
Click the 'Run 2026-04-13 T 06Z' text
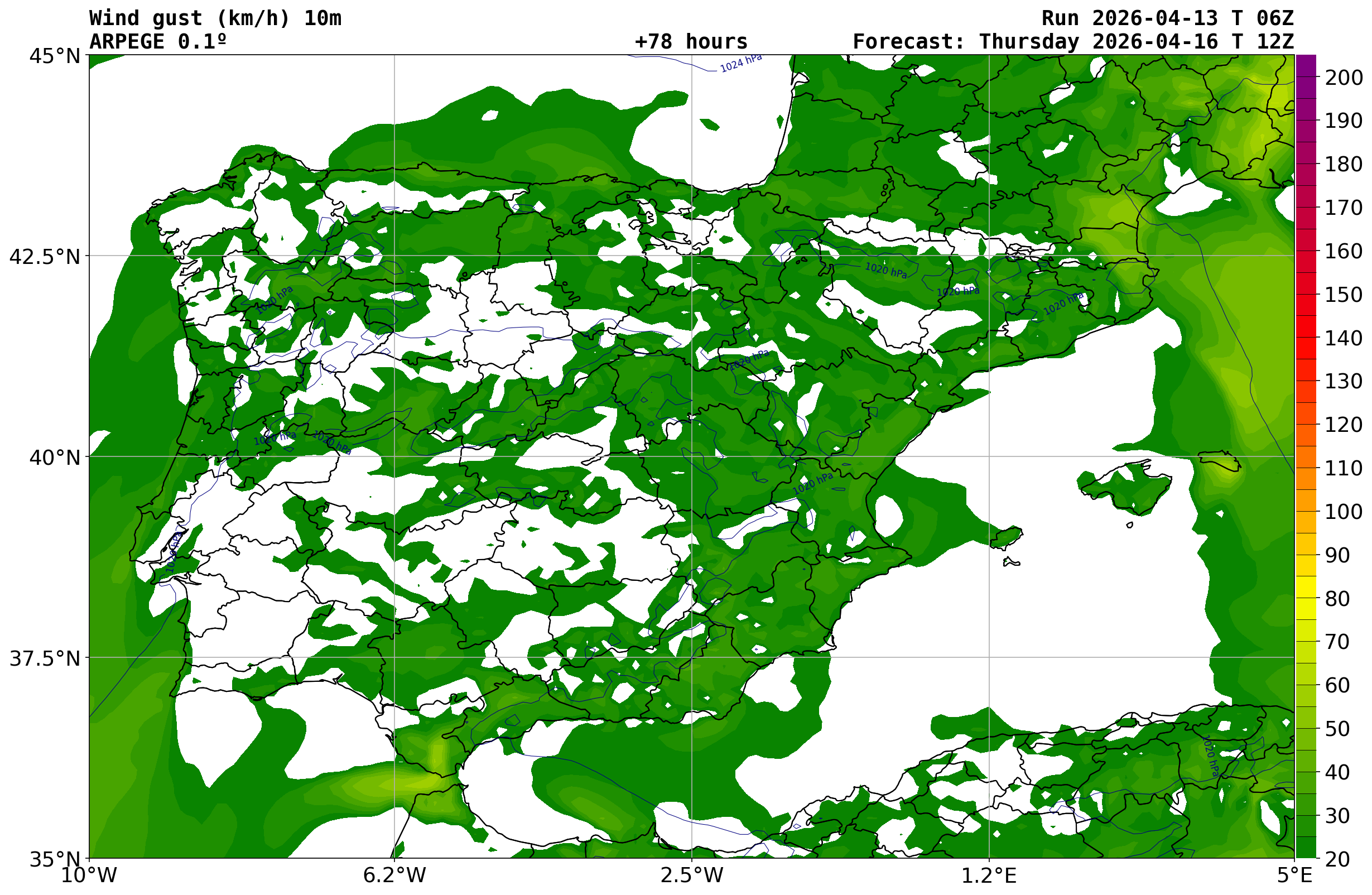1167,18
